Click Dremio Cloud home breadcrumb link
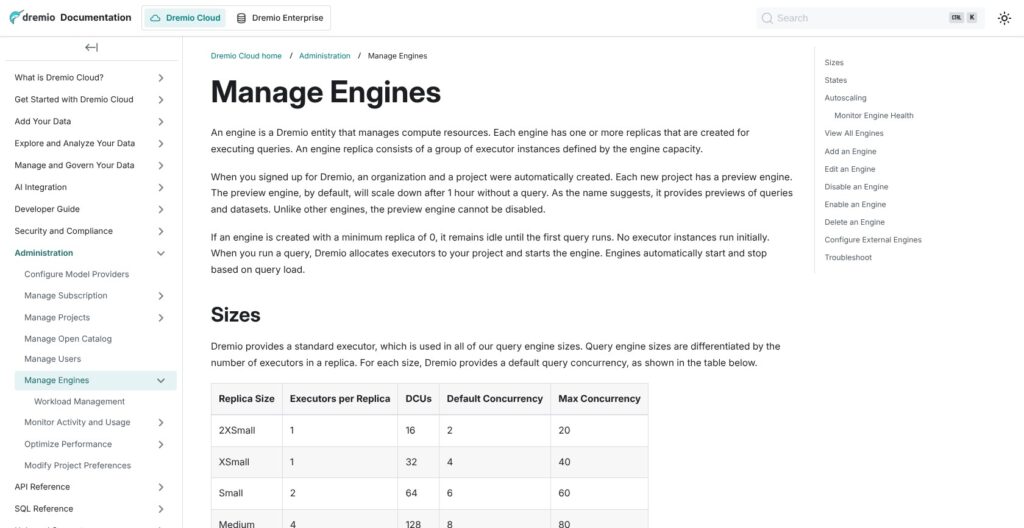Screen dimensions: 1024x528 (246, 56)
